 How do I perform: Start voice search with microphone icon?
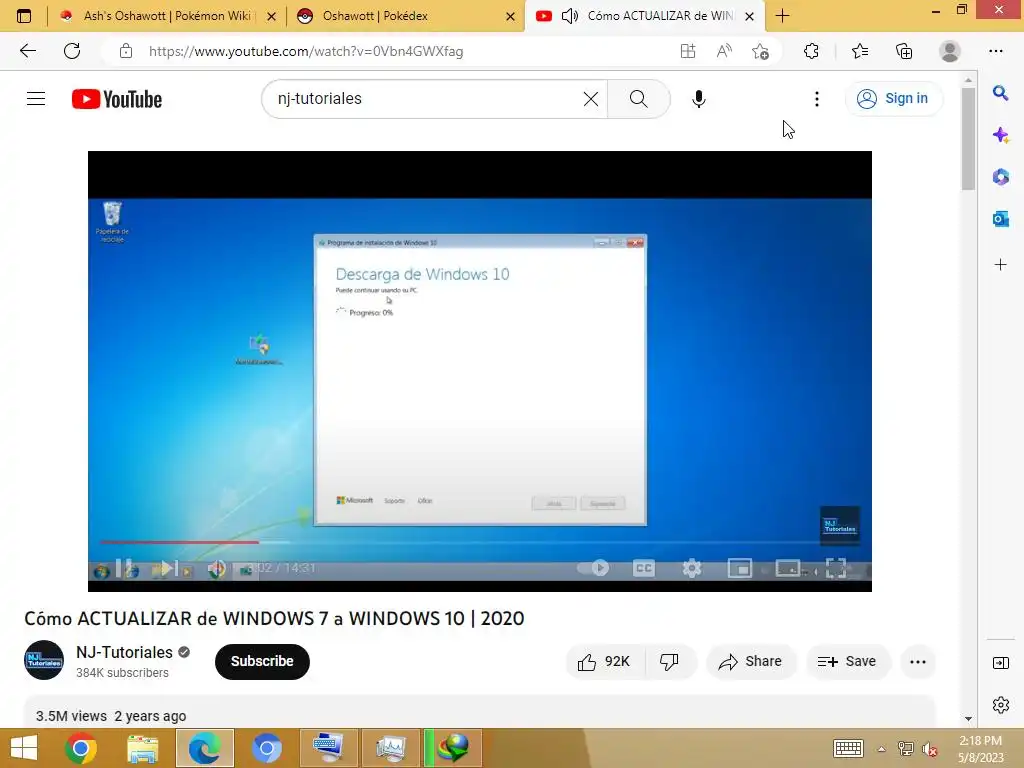698,99
